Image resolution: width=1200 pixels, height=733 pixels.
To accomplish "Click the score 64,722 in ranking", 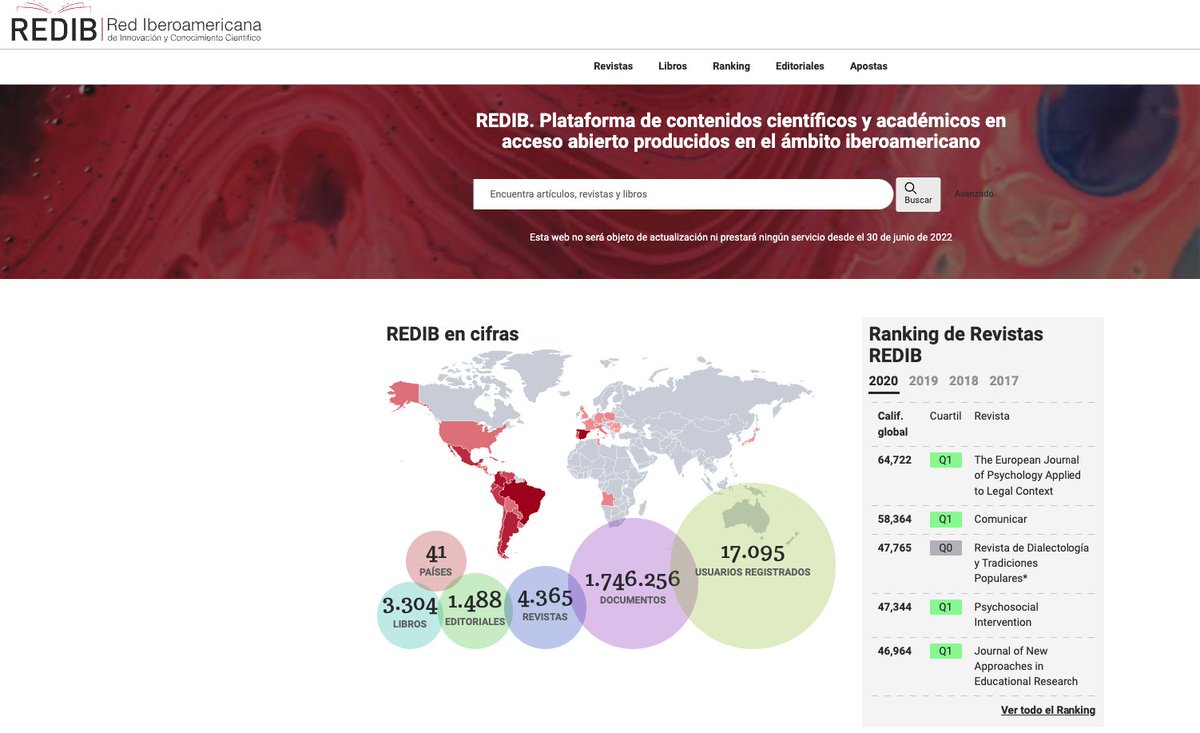I will point(895,460).
